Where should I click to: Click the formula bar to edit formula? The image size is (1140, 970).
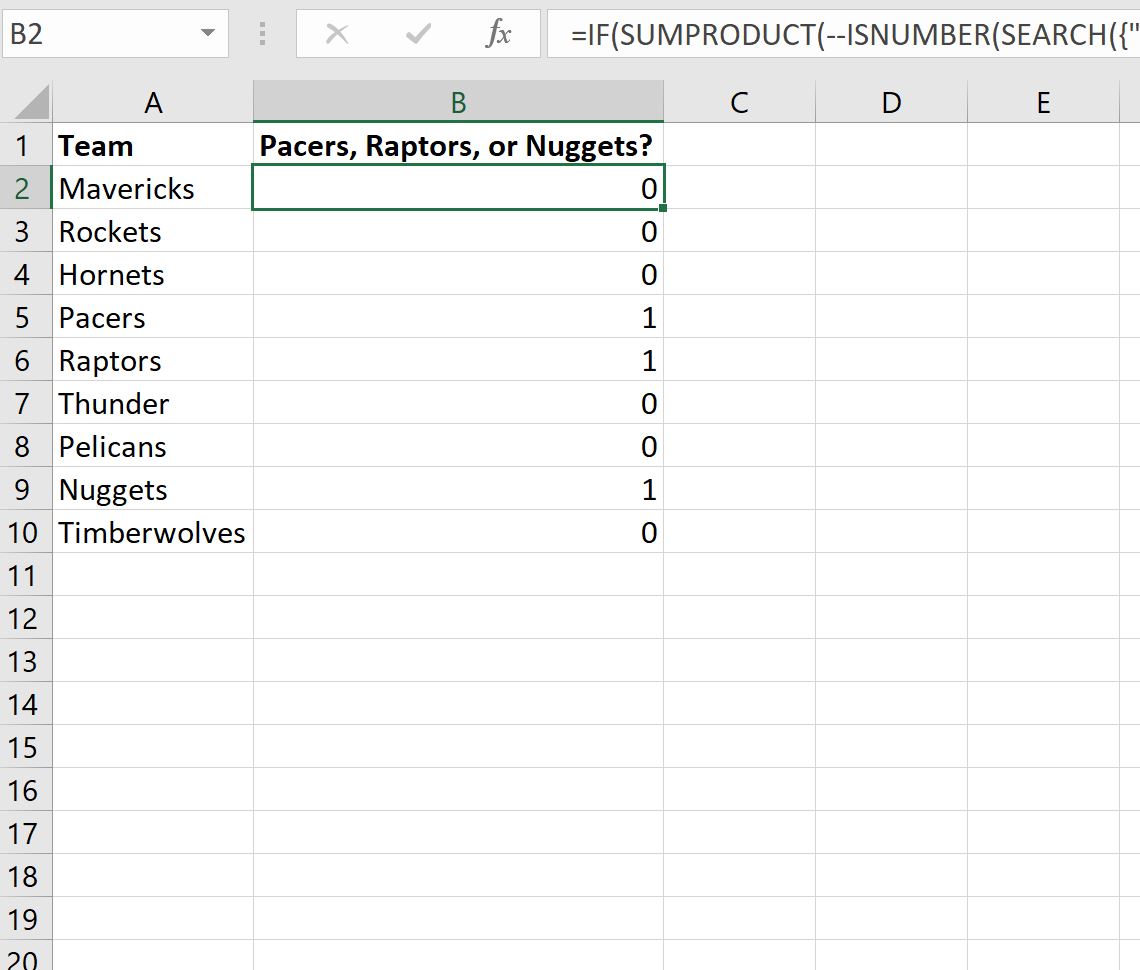800,34
